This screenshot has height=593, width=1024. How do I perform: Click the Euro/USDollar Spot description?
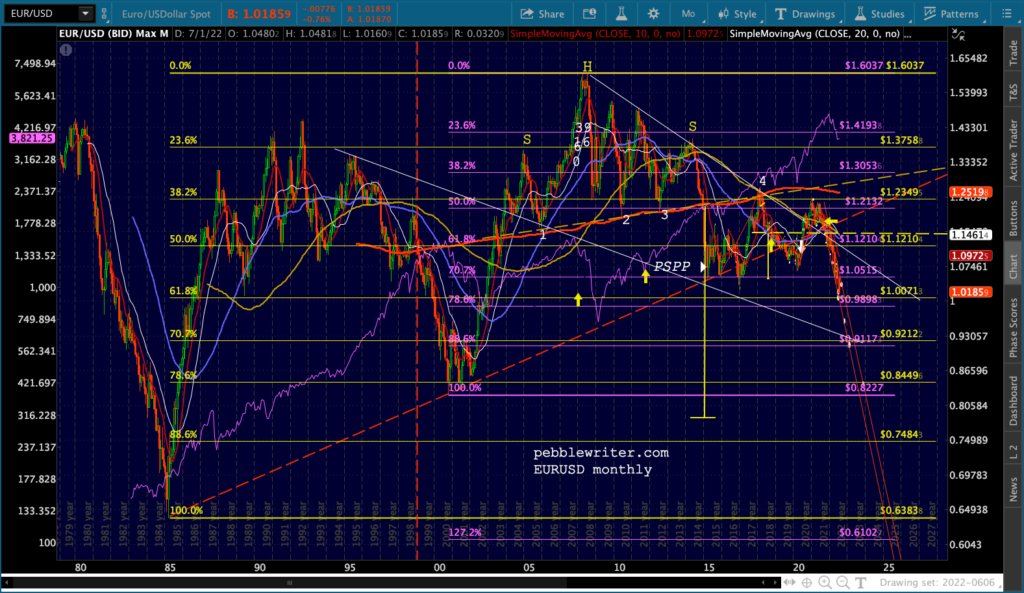point(167,14)
